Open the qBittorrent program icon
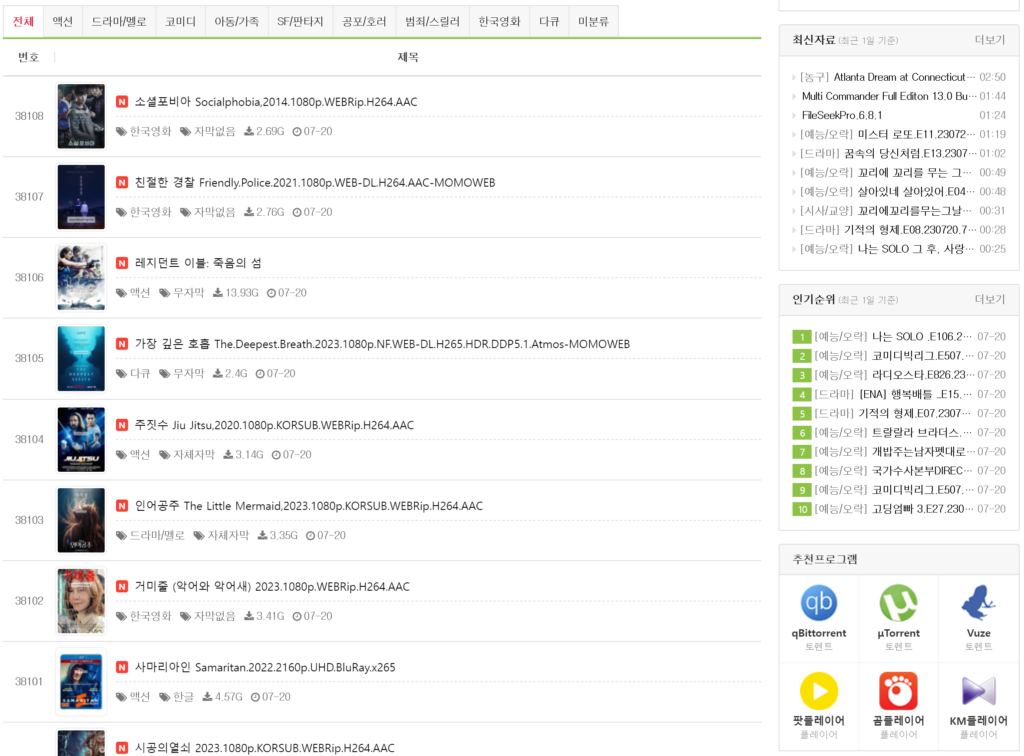1024x756 pixels. pyautogui.click(x=818, y=603)
